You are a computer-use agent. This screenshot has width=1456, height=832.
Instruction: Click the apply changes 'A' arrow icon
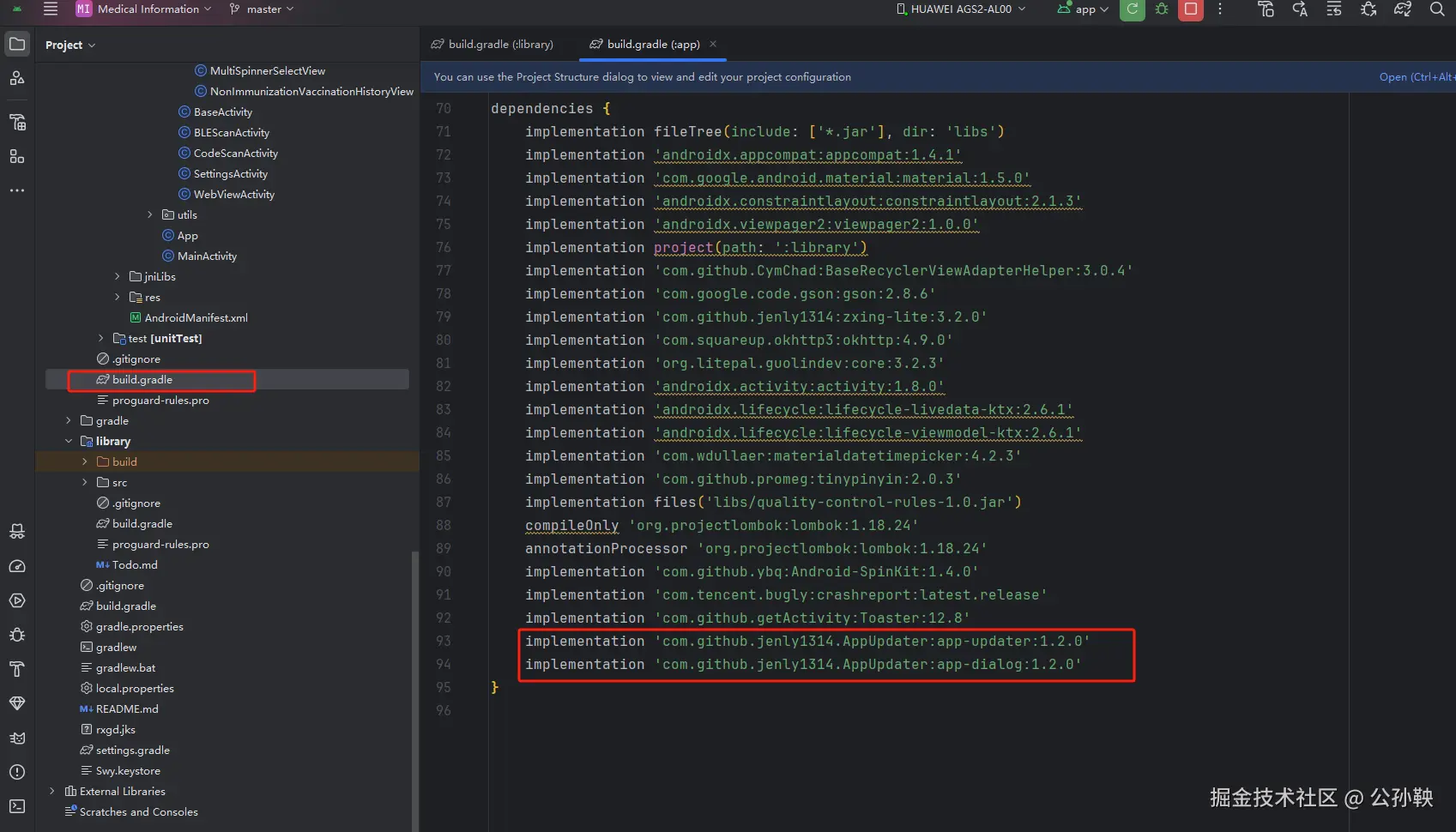(1300, 9)
